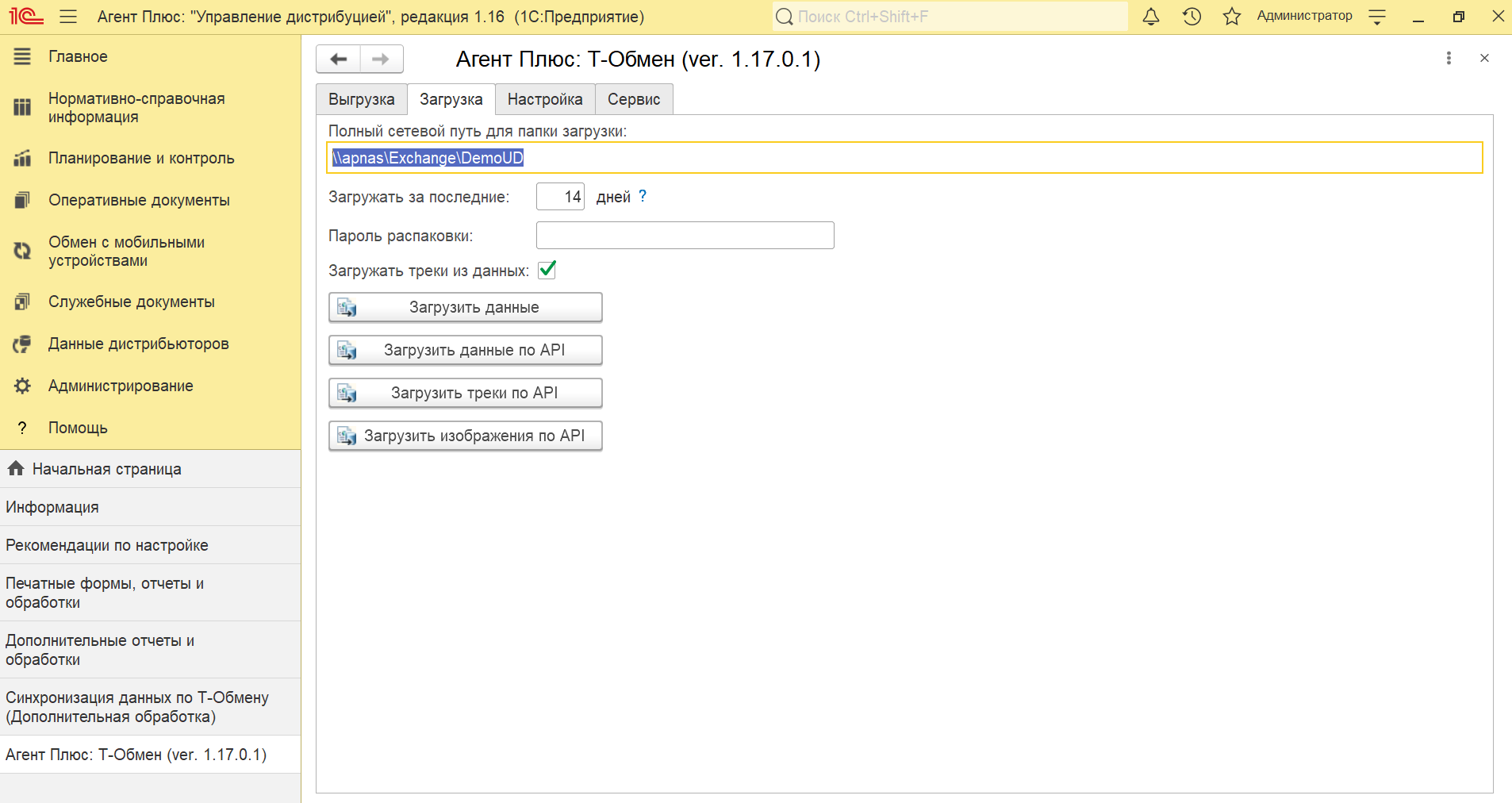This screenshot has width=1512, height=803.
Task: Open Администрирование section
Action: pyautogui.click(x=150, y=386)
